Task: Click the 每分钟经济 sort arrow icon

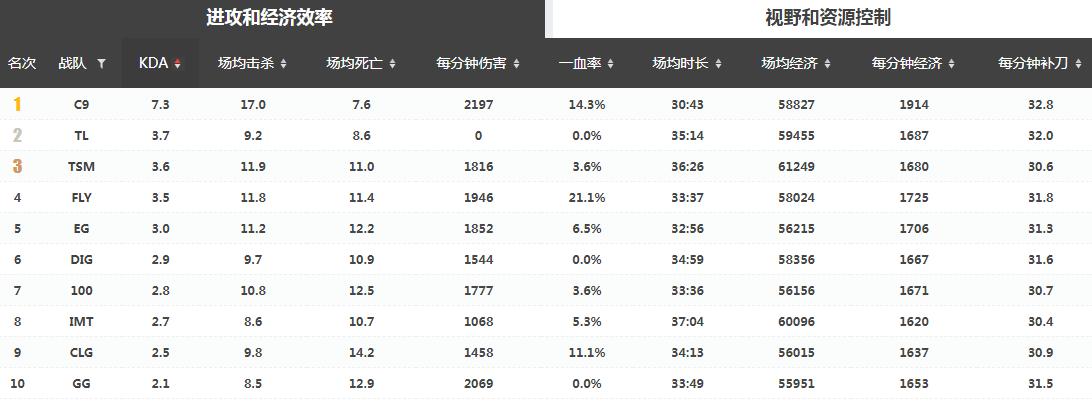Action: (951, 64)
